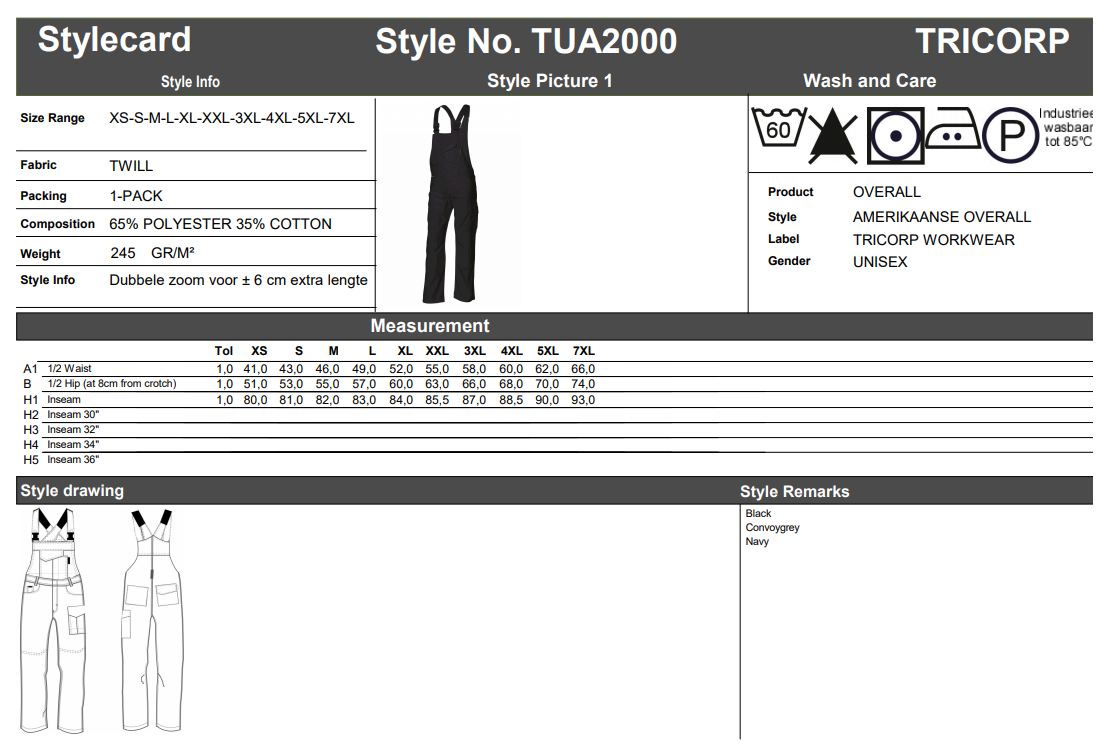This screenshot has width=1108, height=747.
Task: Click the back view style drawing
Action: coord(151,620)
